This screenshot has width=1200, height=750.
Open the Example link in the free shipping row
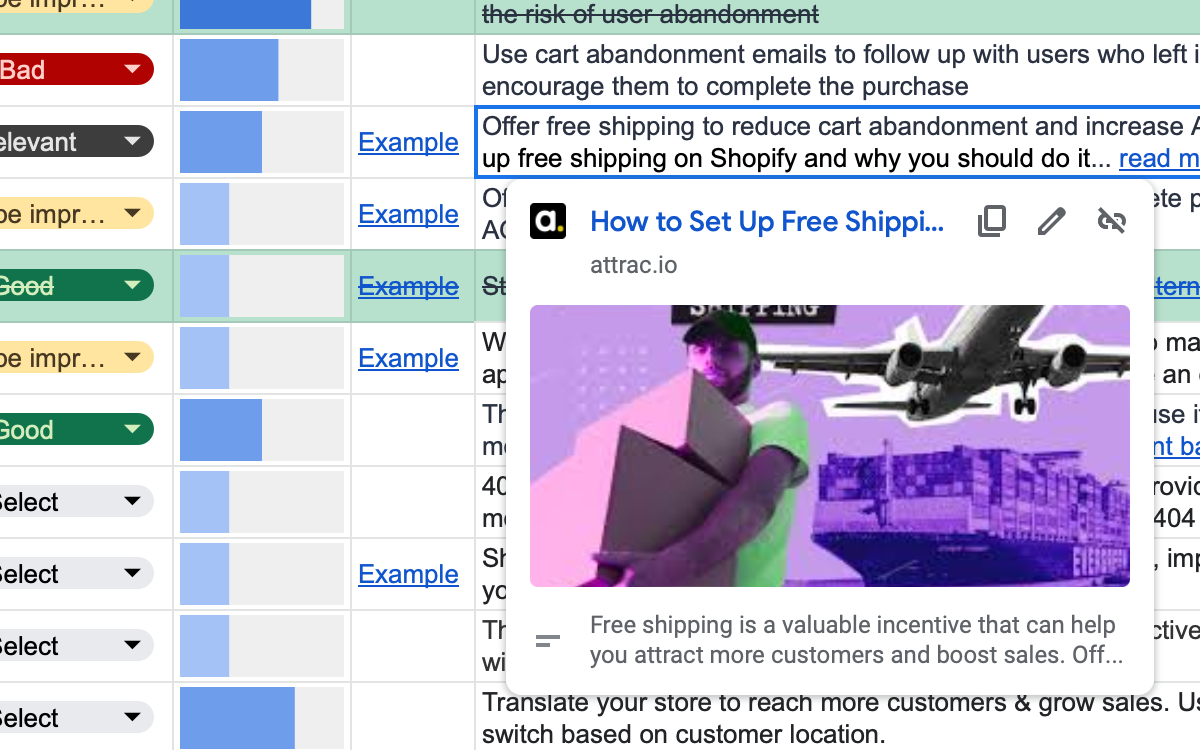[x=408, y=142]
